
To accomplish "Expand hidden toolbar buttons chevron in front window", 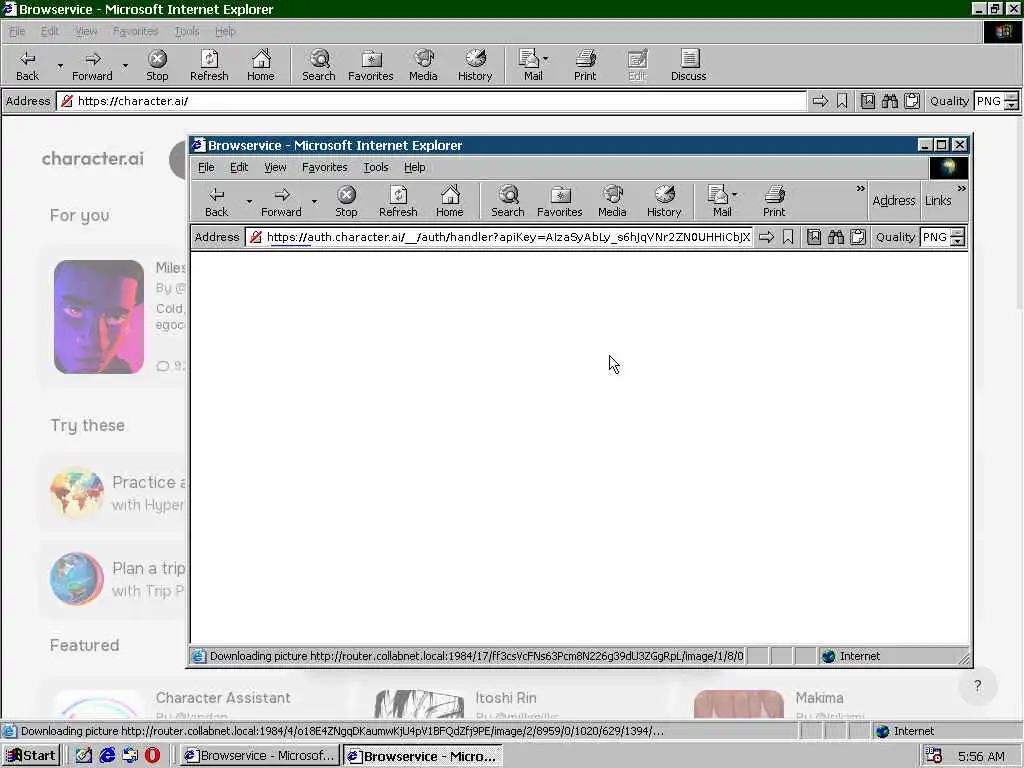I will pos(860,189).
